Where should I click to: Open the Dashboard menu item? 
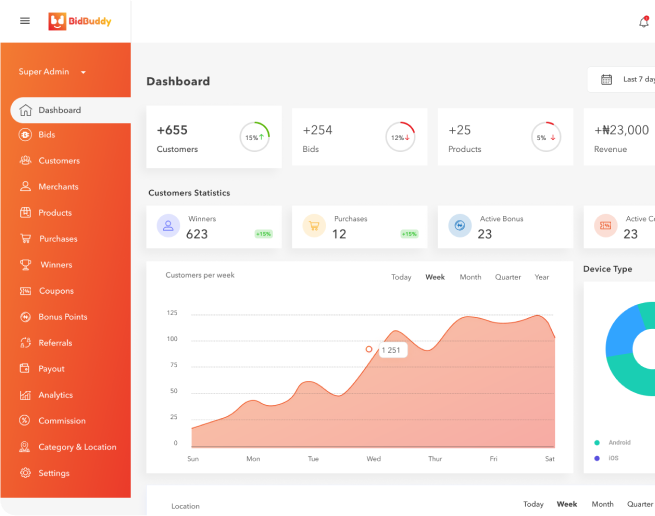click(71, 110)
